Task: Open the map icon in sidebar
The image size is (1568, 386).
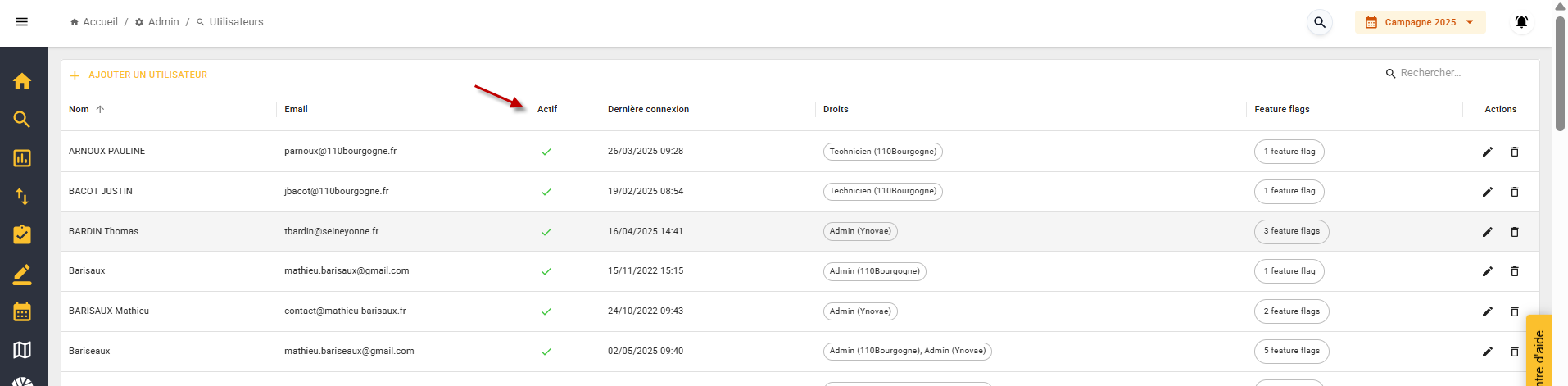Action: point(22,351)
